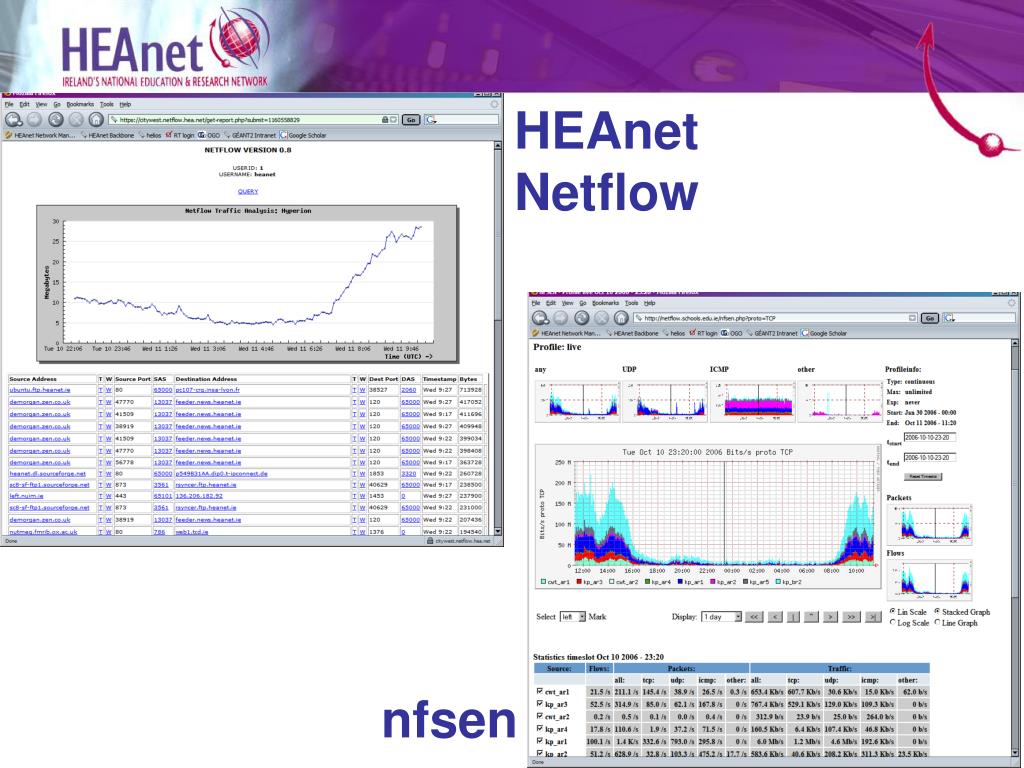Click single-step right (>) navigation button

[830, 616]
